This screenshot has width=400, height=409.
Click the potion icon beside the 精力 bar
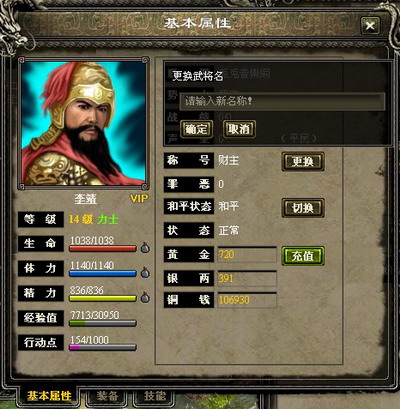point(145,297)
